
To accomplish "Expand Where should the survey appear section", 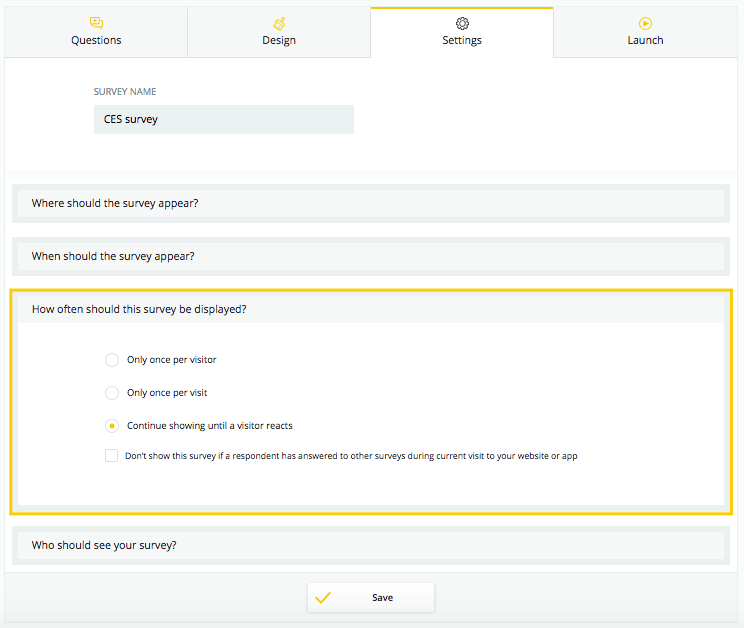I will [x=371, y=203].
